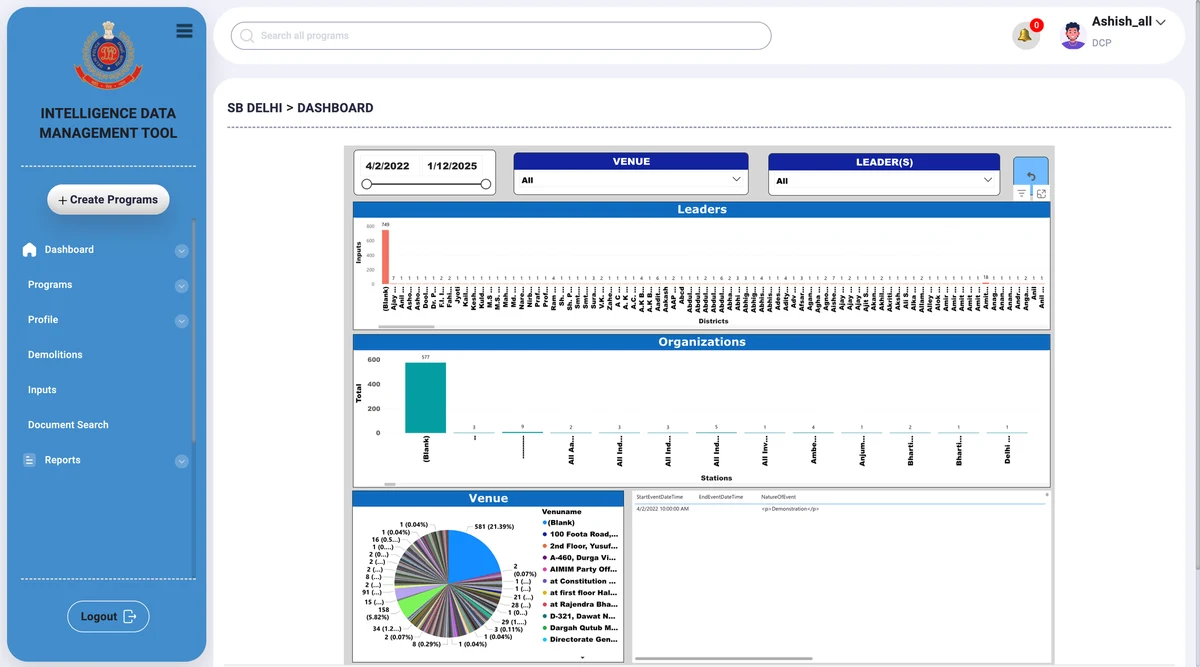Click the Venue chart title bar
Screen dimensions: 1200x667
[488, 498]
